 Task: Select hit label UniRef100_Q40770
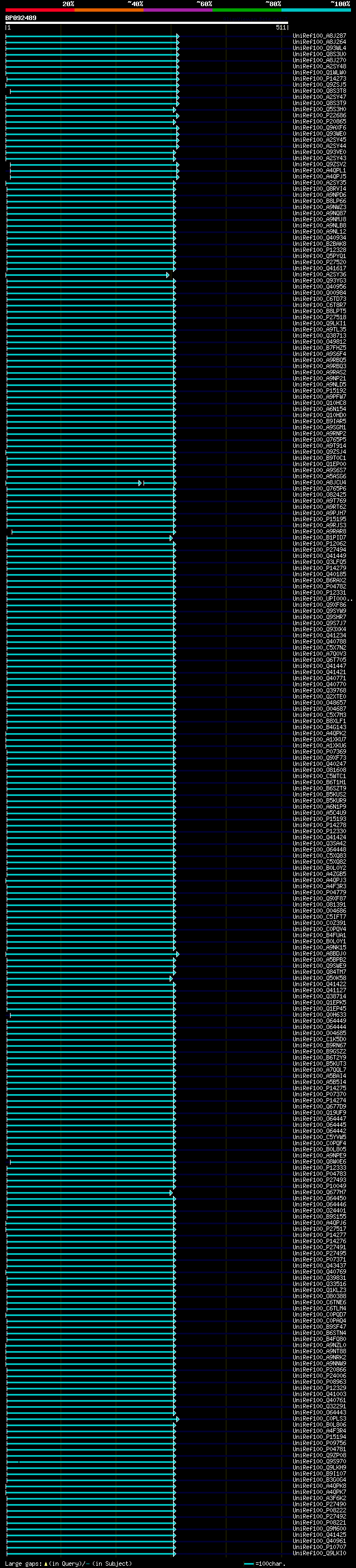pos(319,684)
